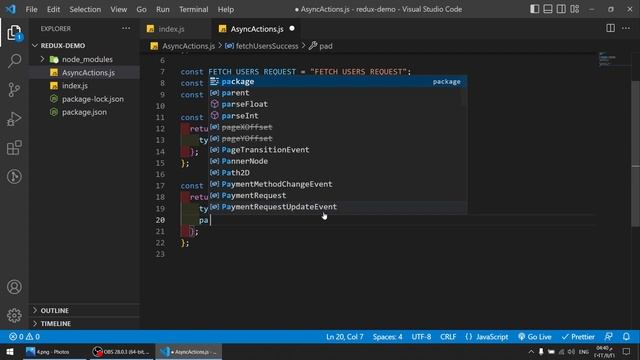Select the parseFloat suggestion

click(338, 104)
